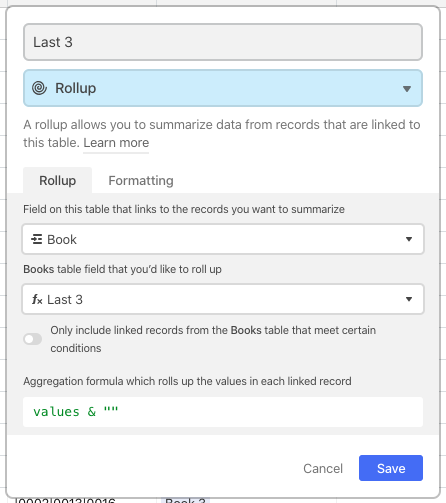Click the Rollup spiral icon
Screen dimensions: 446x503
[39, 88]
